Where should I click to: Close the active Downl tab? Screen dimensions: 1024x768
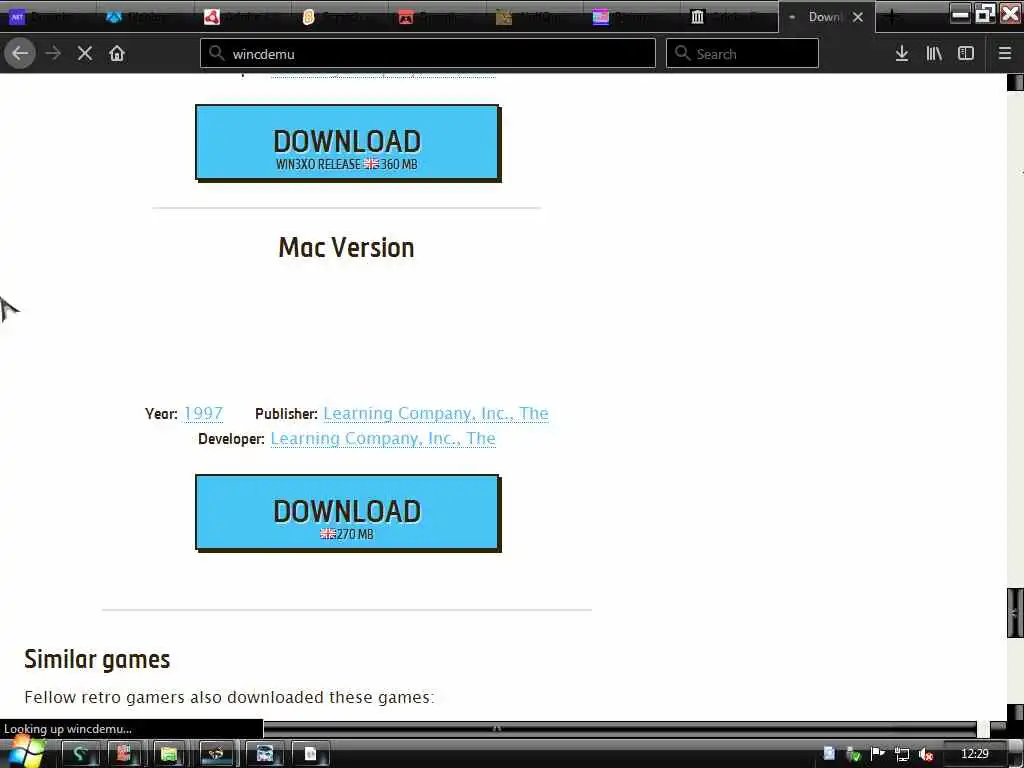pyautogui.click(x=857, y=17)
